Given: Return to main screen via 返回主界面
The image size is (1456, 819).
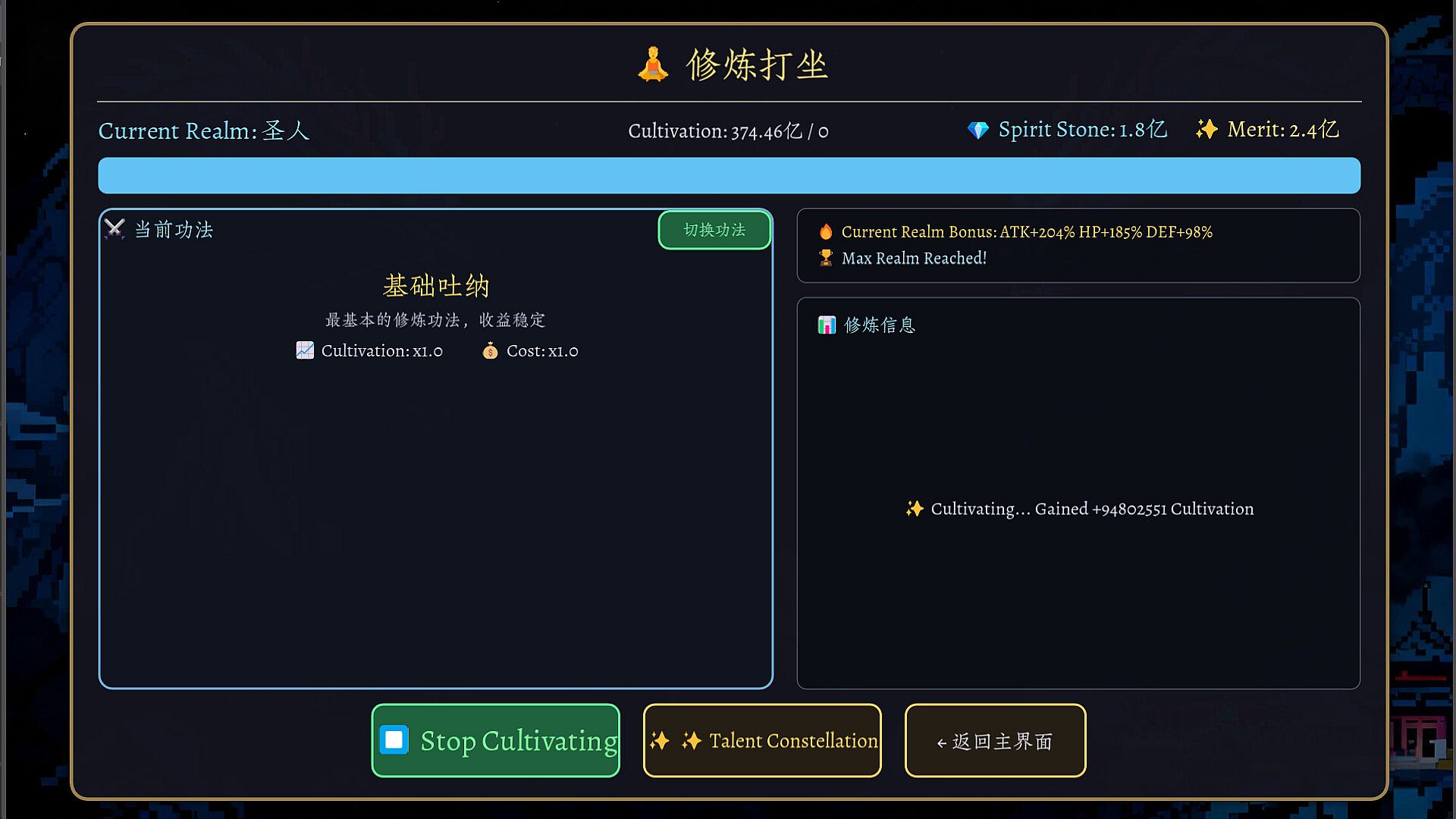Looking at the screenshot, I should click(x=995, y=740).
